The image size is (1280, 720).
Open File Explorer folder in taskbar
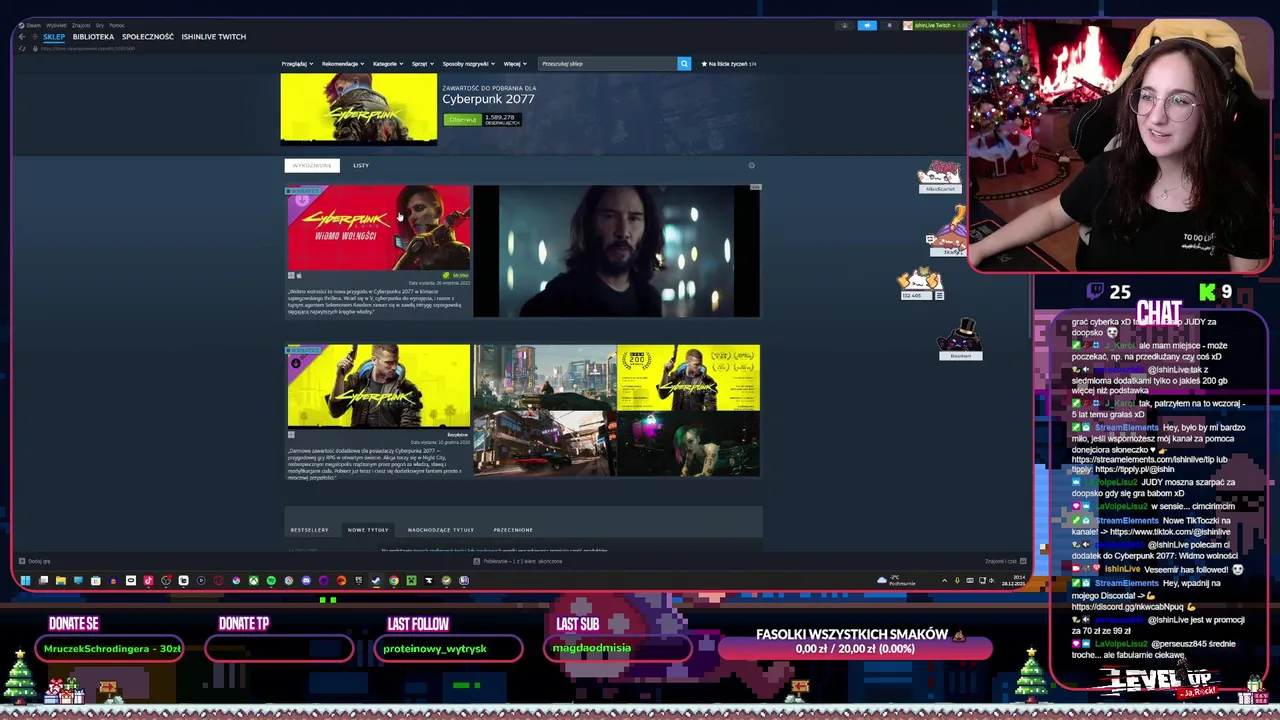click(x=61, y=580)
